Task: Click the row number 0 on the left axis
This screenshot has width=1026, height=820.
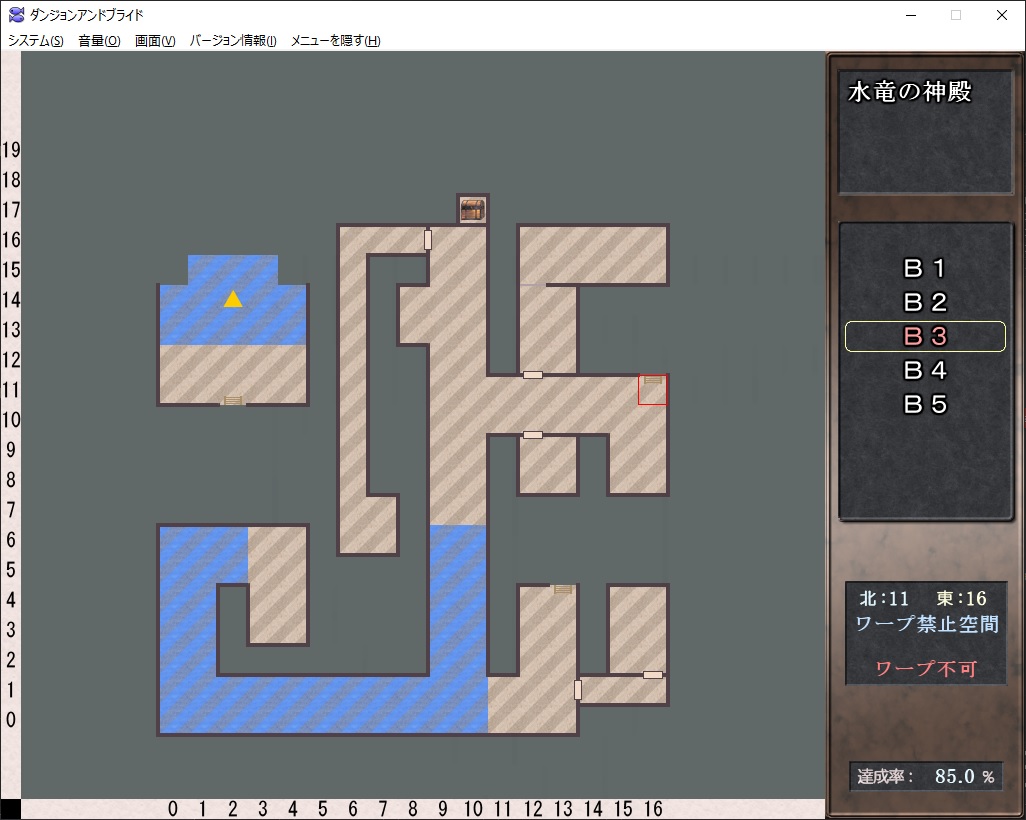Action: pos(11,720)
